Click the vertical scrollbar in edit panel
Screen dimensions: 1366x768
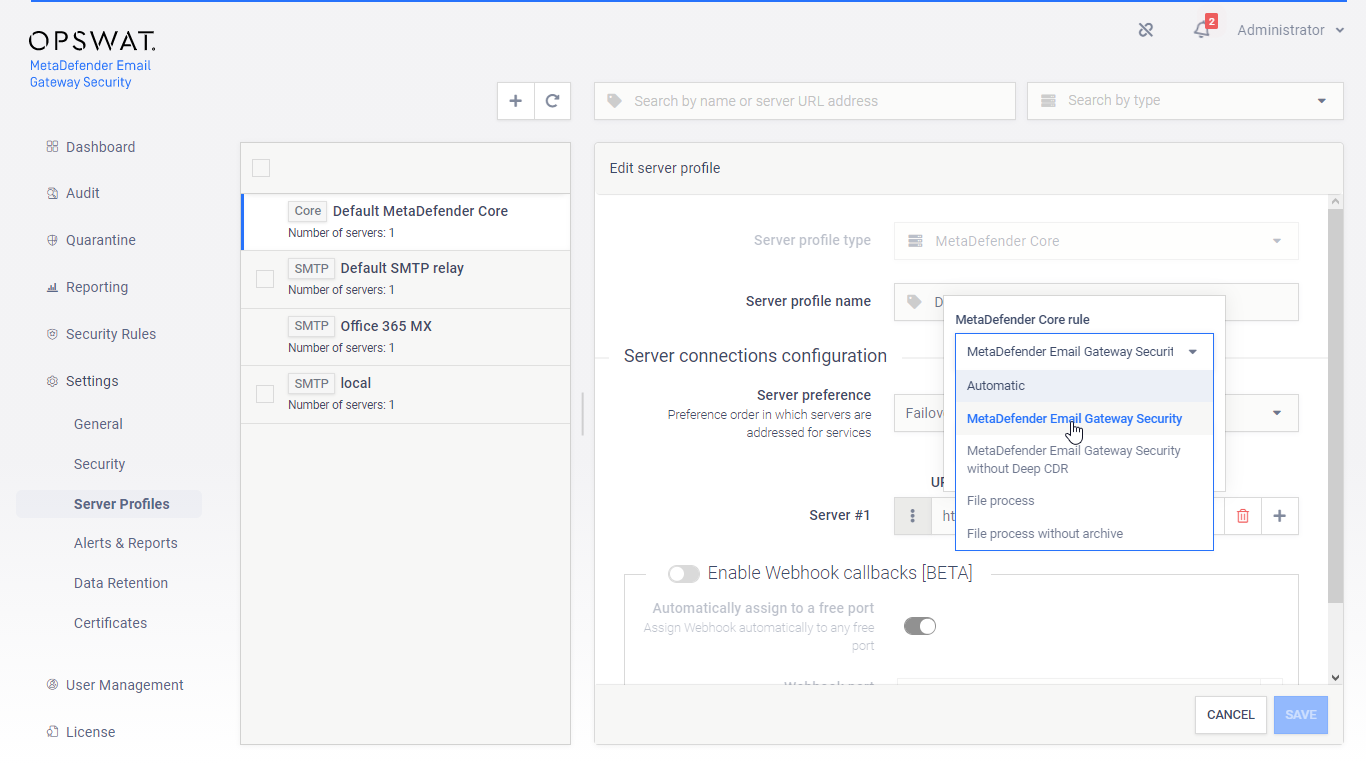pos(1335,407)
